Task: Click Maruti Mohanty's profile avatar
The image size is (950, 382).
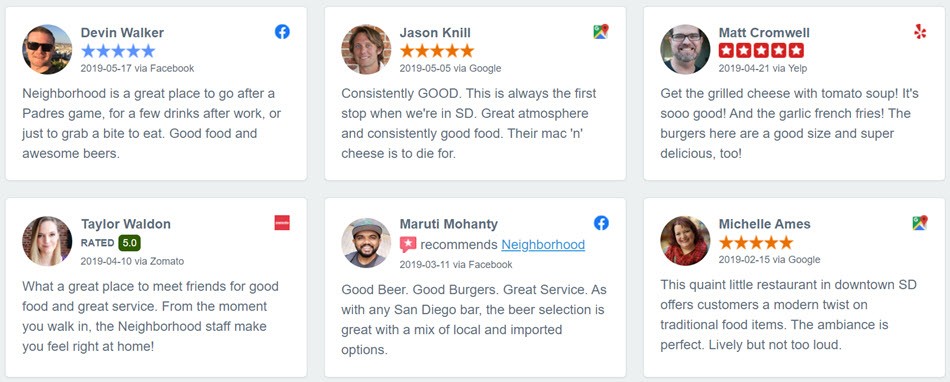Action: [366, 243]
